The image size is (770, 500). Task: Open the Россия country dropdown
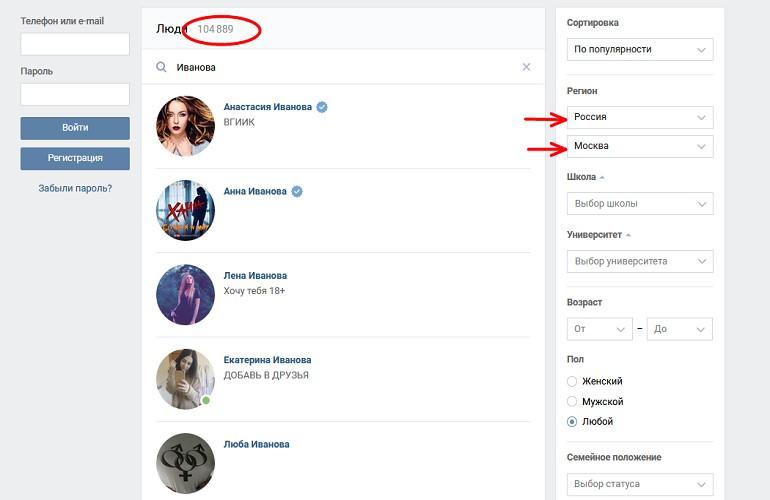click(x=640, y=117)
